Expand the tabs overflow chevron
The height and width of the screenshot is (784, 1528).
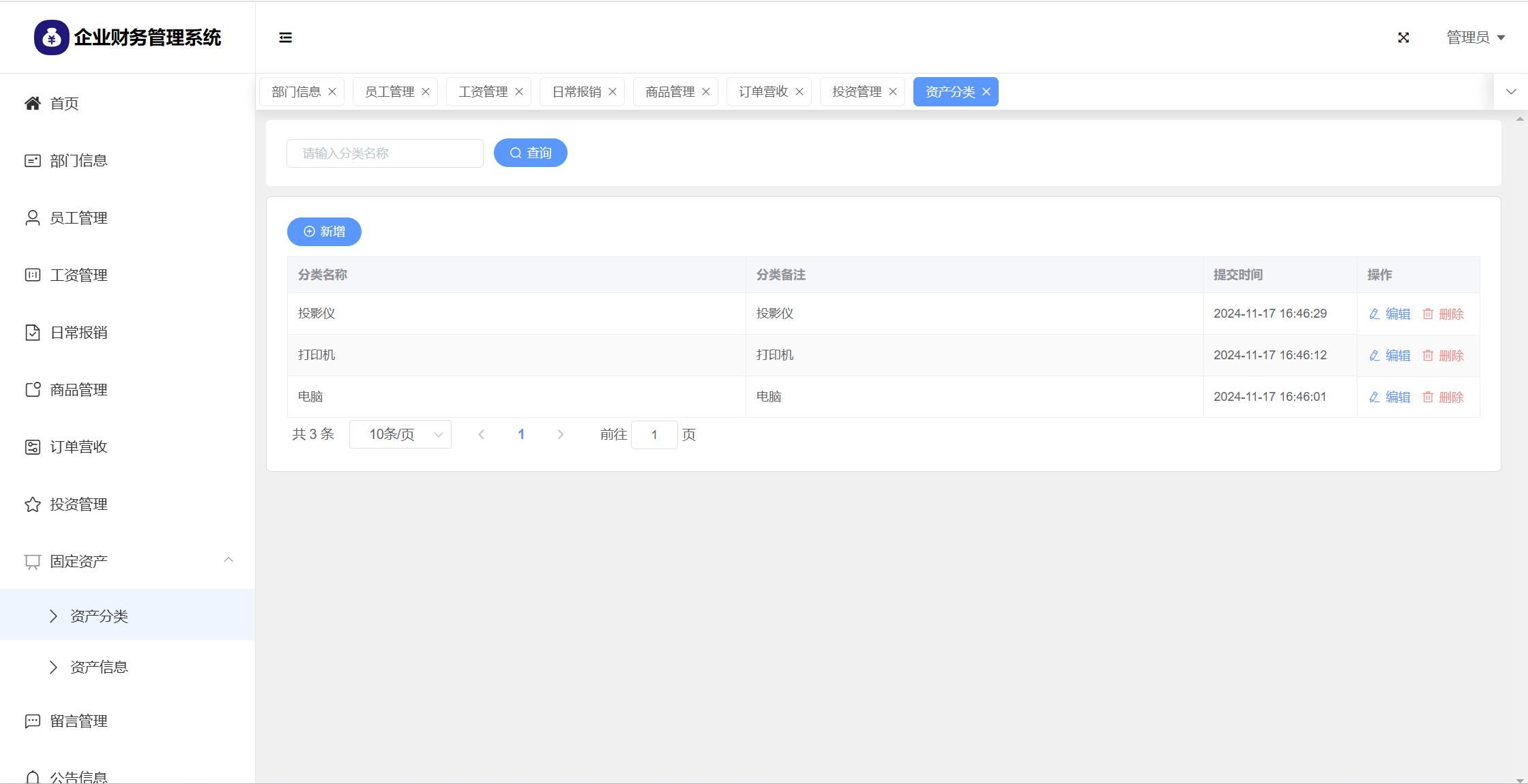pos(1511,92)
